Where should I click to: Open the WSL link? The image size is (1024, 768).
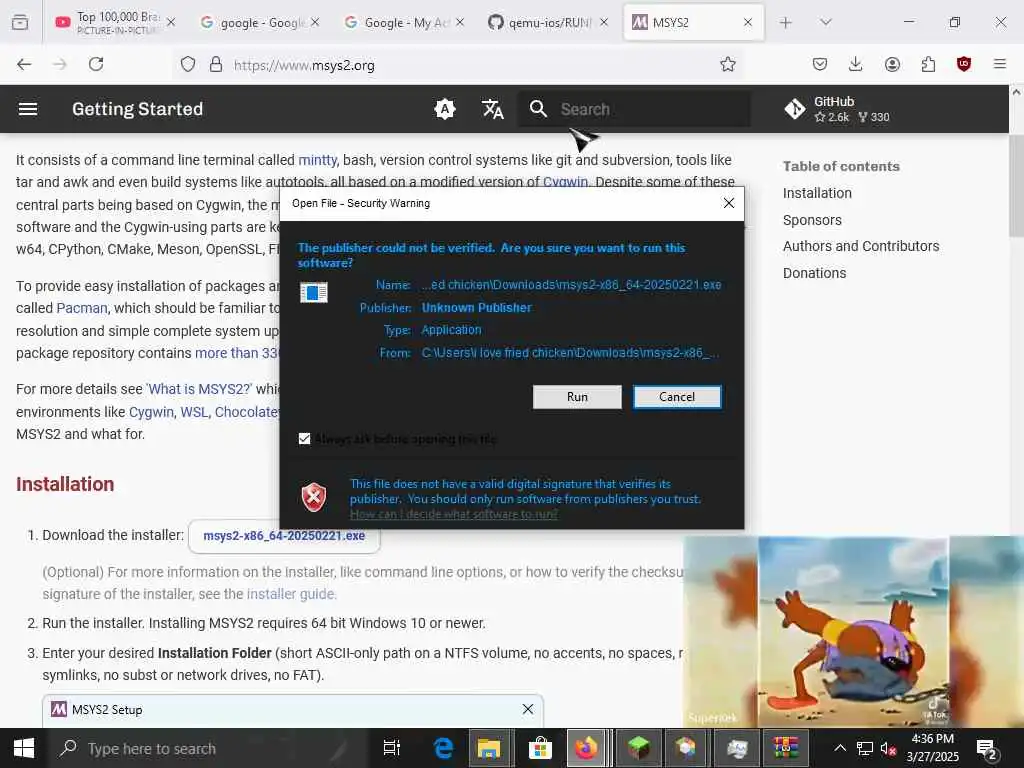(x=193, y=412)
